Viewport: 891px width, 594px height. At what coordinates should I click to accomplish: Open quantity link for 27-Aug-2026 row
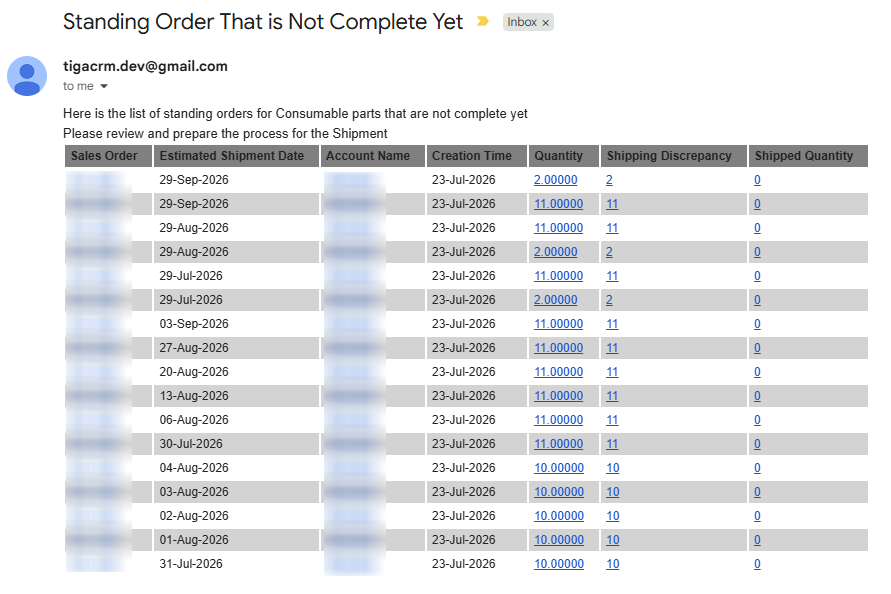[558, 348]
